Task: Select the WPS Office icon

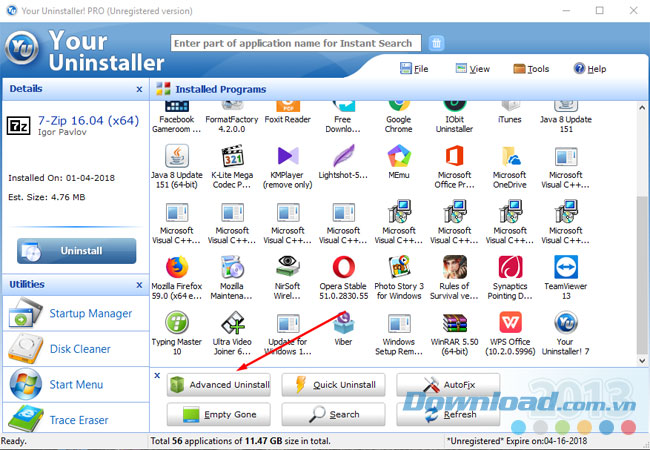Action: click(x=510, y=323)
